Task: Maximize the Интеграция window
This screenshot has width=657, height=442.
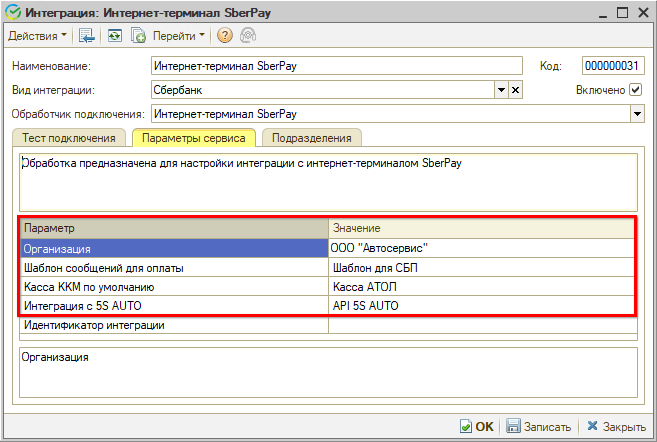Action: pyautogui.click(x=623, y=13)
